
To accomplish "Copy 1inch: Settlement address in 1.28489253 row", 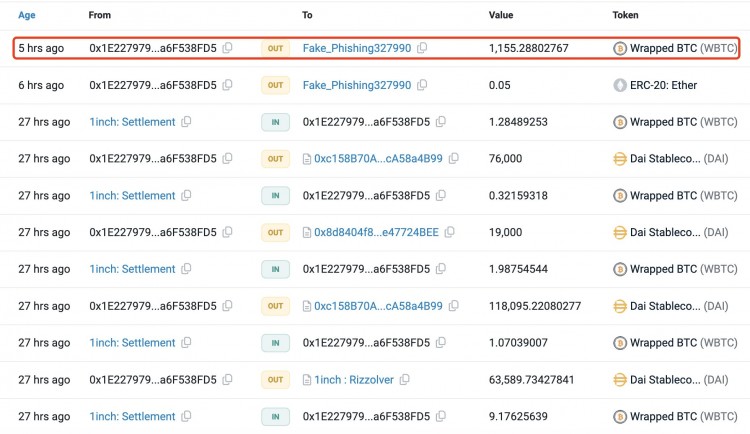I will 186,122.
